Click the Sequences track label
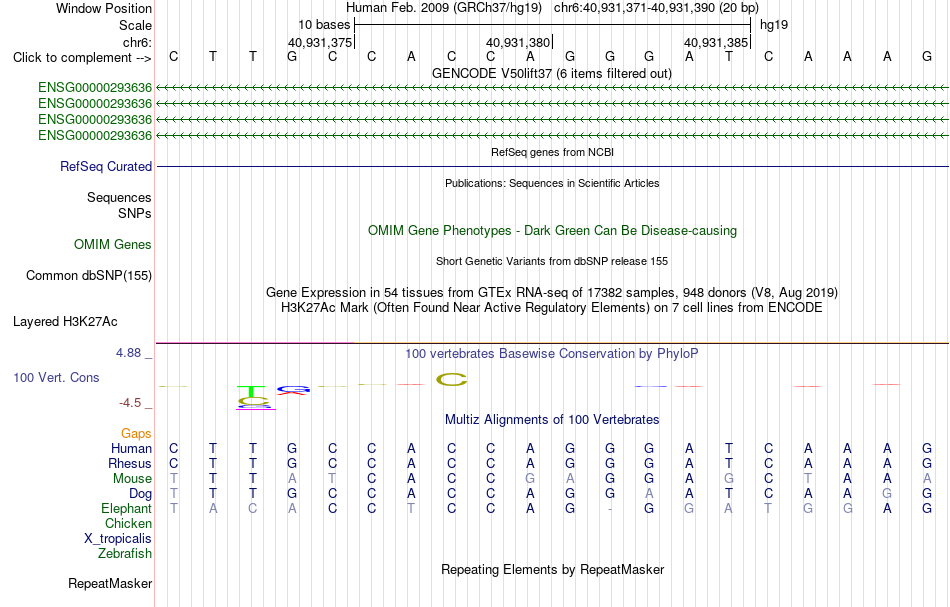950x607 pixels. click(119, 197)
